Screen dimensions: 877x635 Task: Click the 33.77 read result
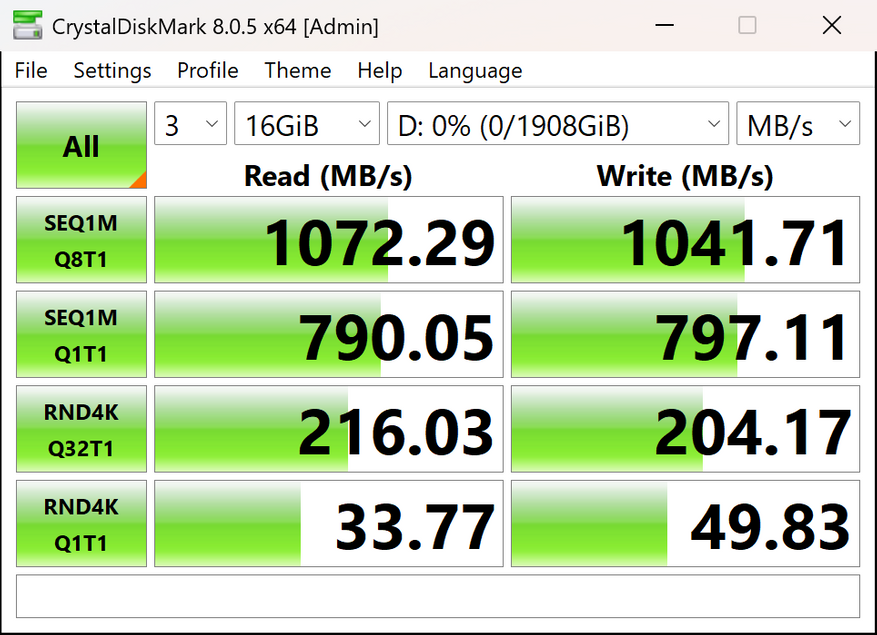coord(329,523)
